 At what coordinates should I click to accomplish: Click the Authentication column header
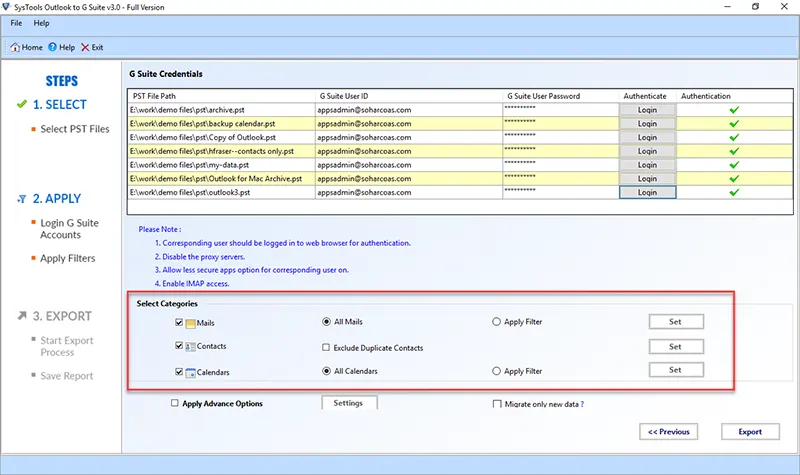735,96
